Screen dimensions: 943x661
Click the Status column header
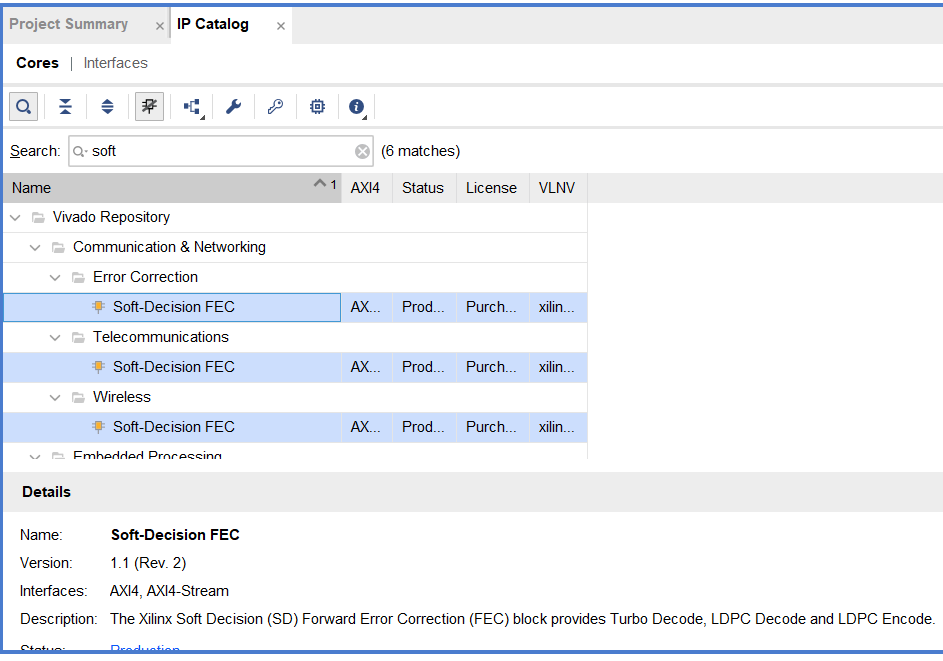424,188
